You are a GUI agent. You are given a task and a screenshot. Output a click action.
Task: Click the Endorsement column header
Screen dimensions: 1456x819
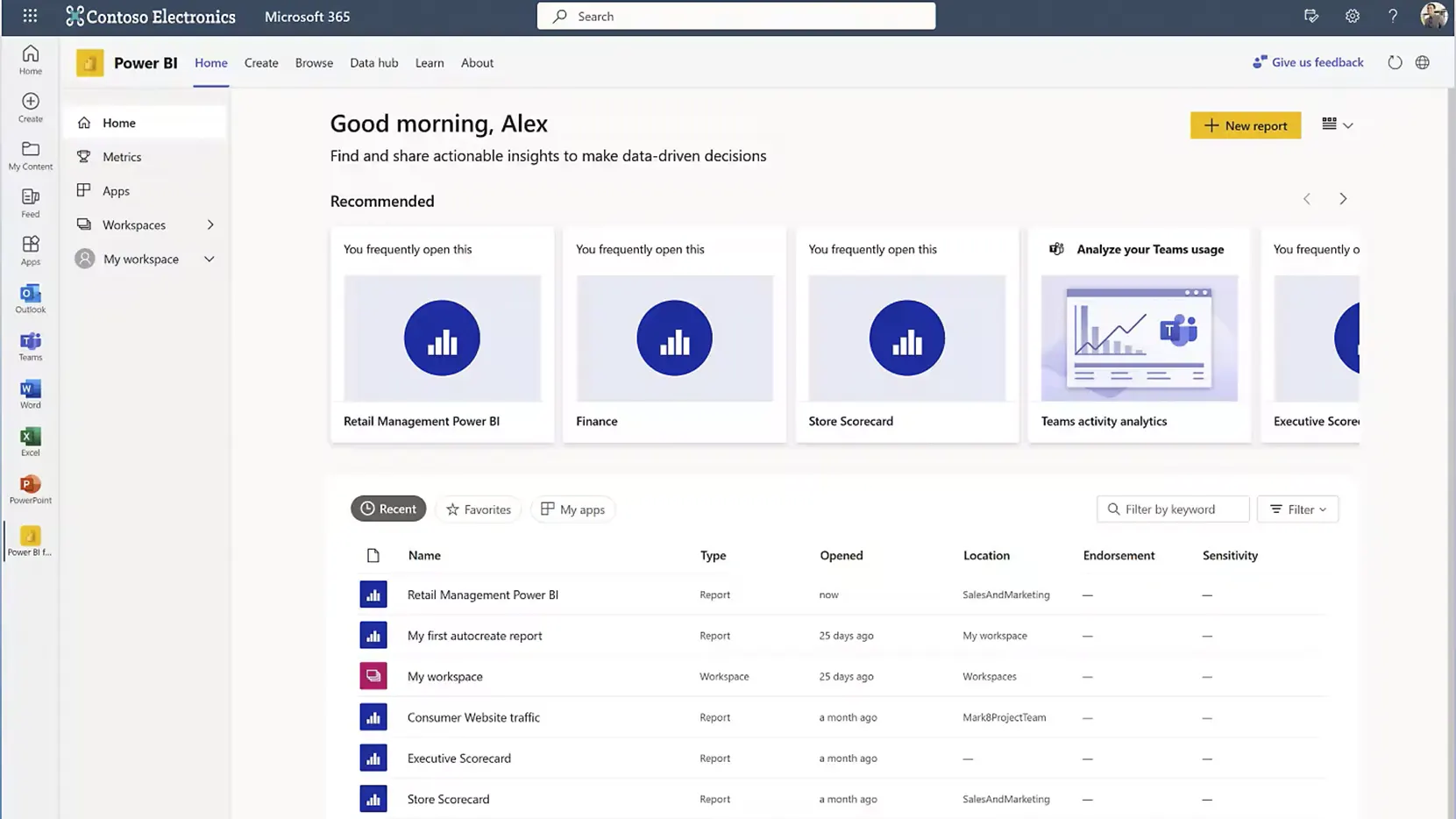pos(1119,555)
